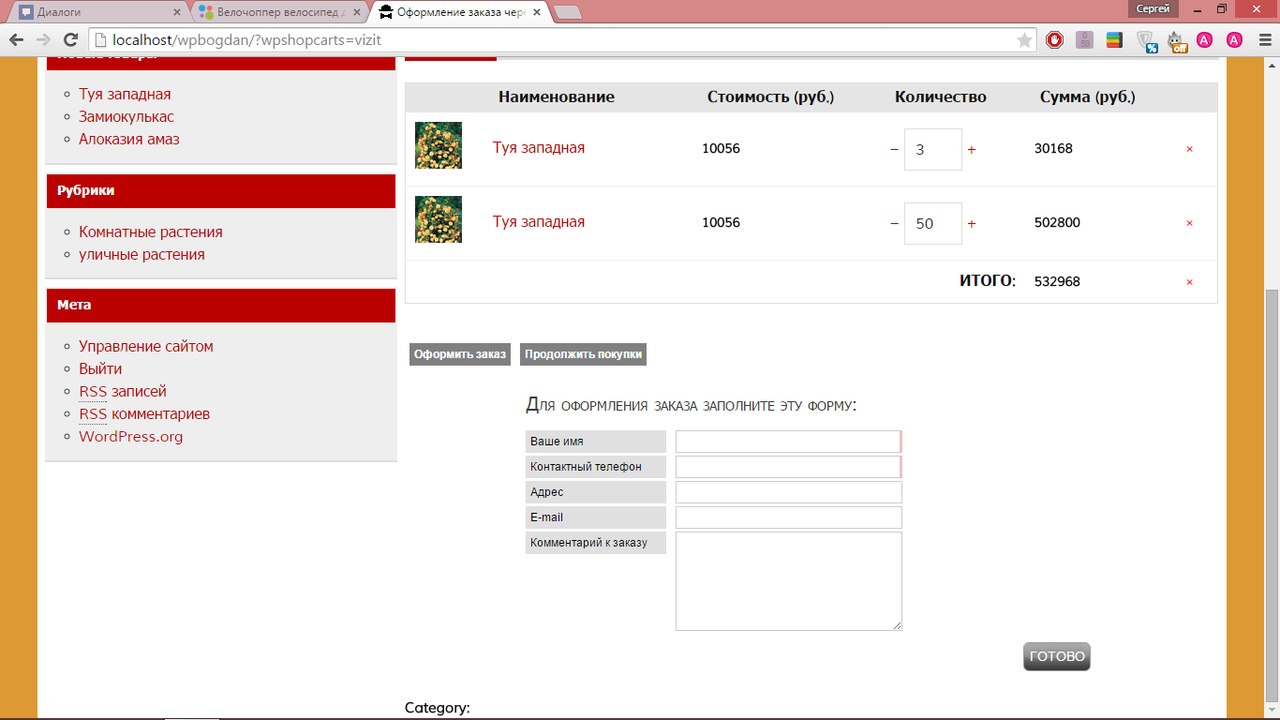The height and width of the screenshot is (720, 1280).
Task: Open RSS записей feed link
Action: [x=123, y=391]
